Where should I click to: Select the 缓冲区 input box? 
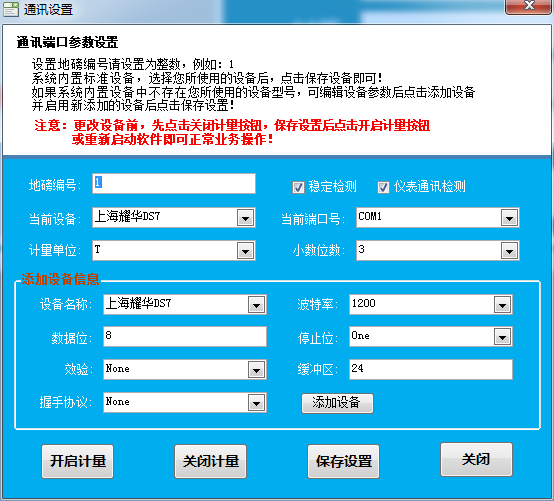tap(431, 370)
